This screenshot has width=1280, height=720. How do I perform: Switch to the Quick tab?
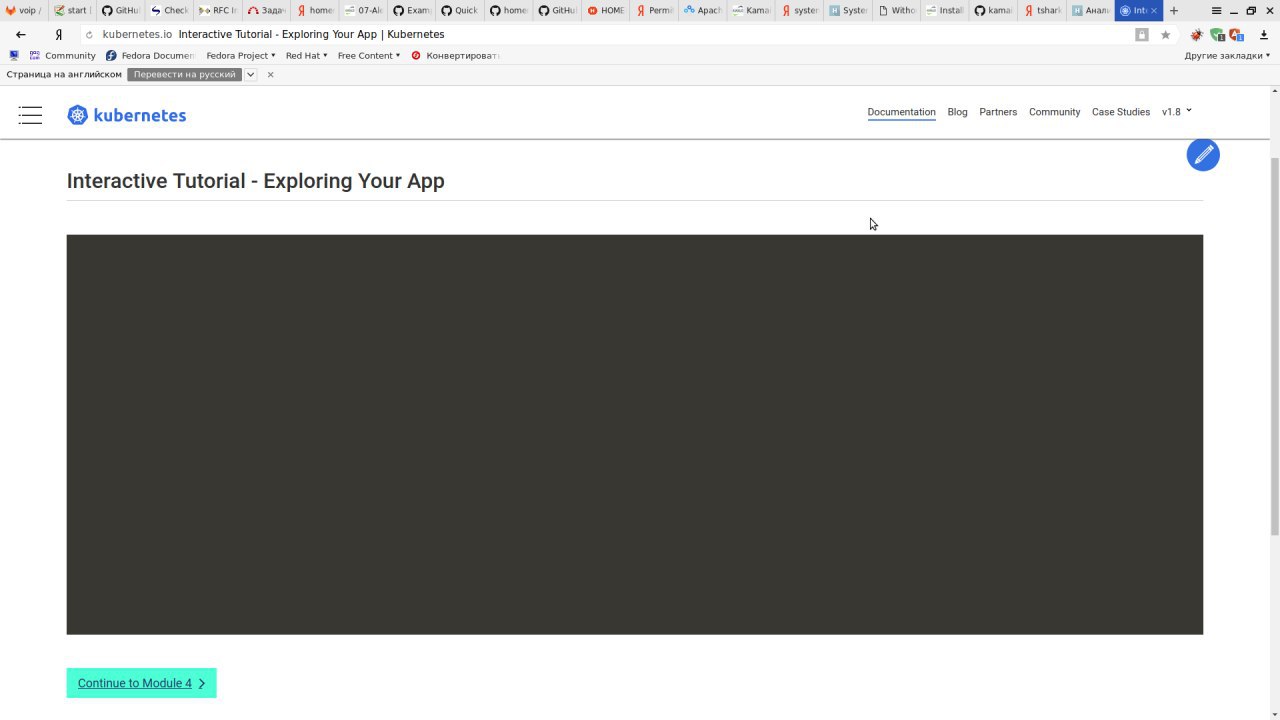point(460,10)
